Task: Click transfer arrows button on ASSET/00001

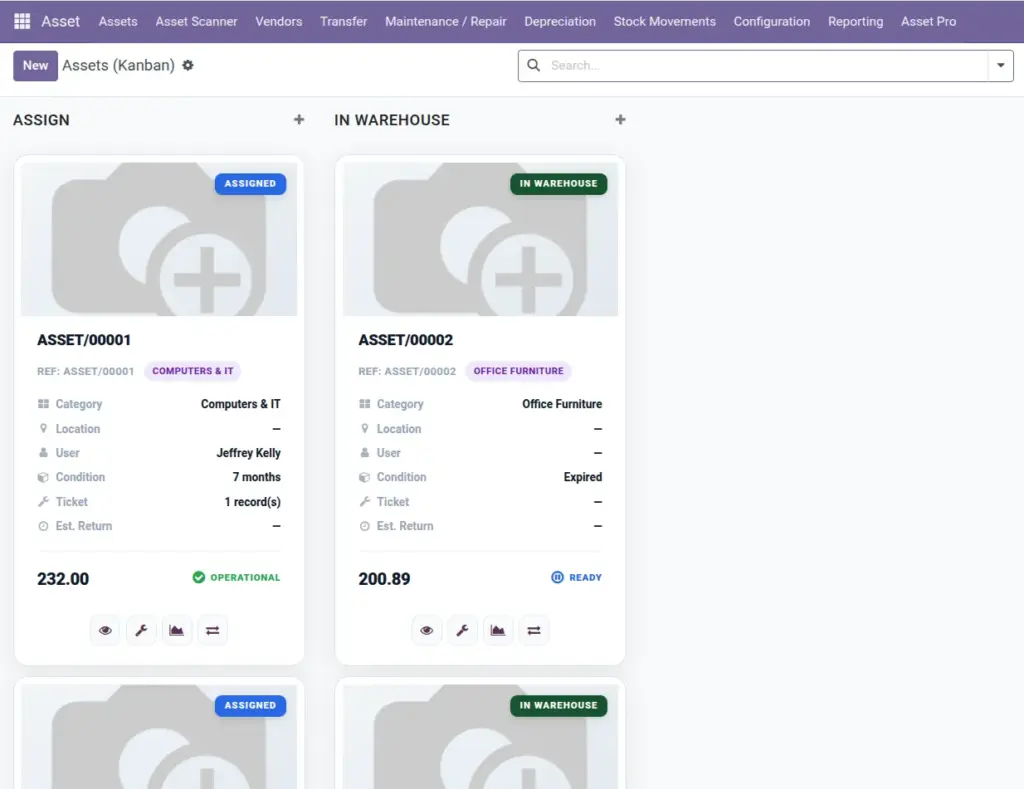Action: coord(212,630)
